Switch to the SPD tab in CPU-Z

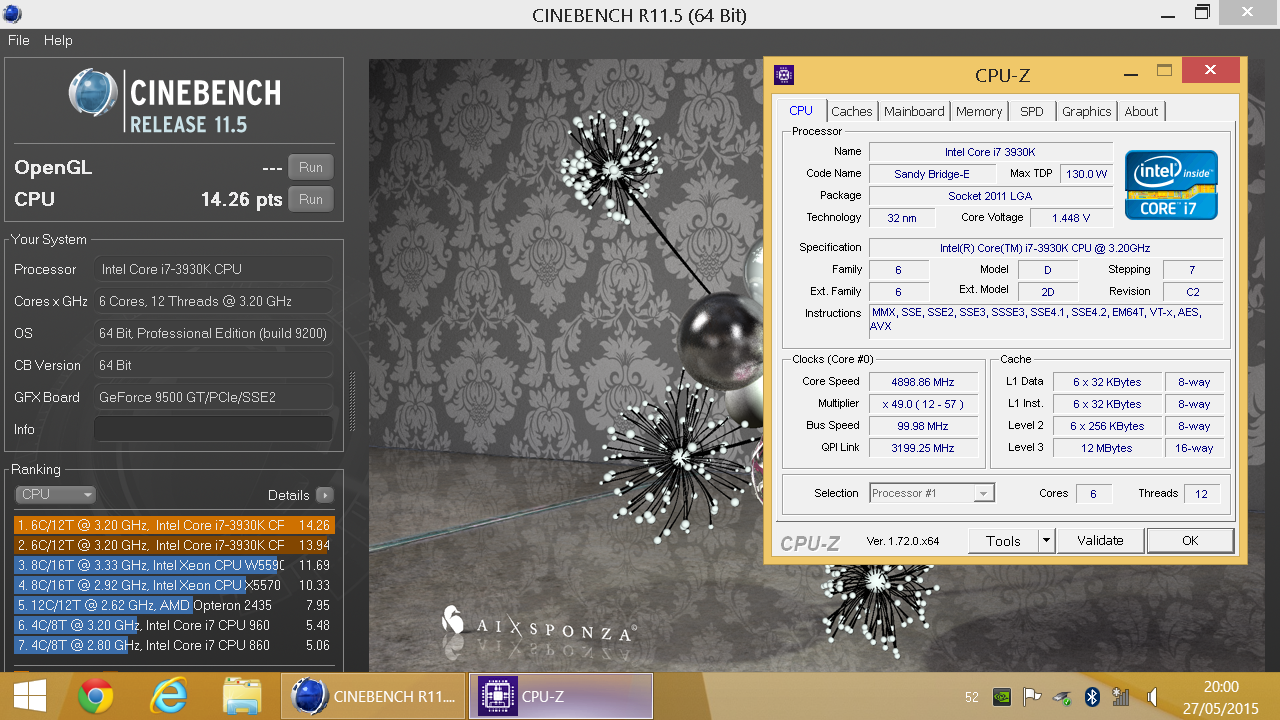point(1032,111)
